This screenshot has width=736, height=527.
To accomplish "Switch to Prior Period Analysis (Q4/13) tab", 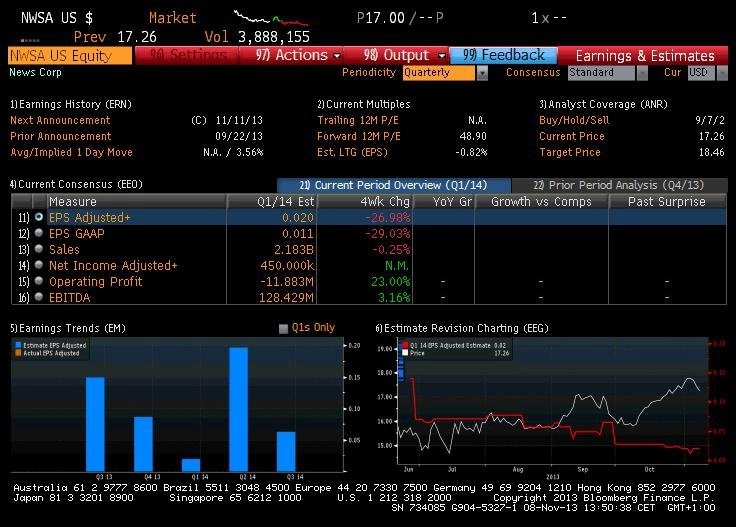I will pos(619,185).
